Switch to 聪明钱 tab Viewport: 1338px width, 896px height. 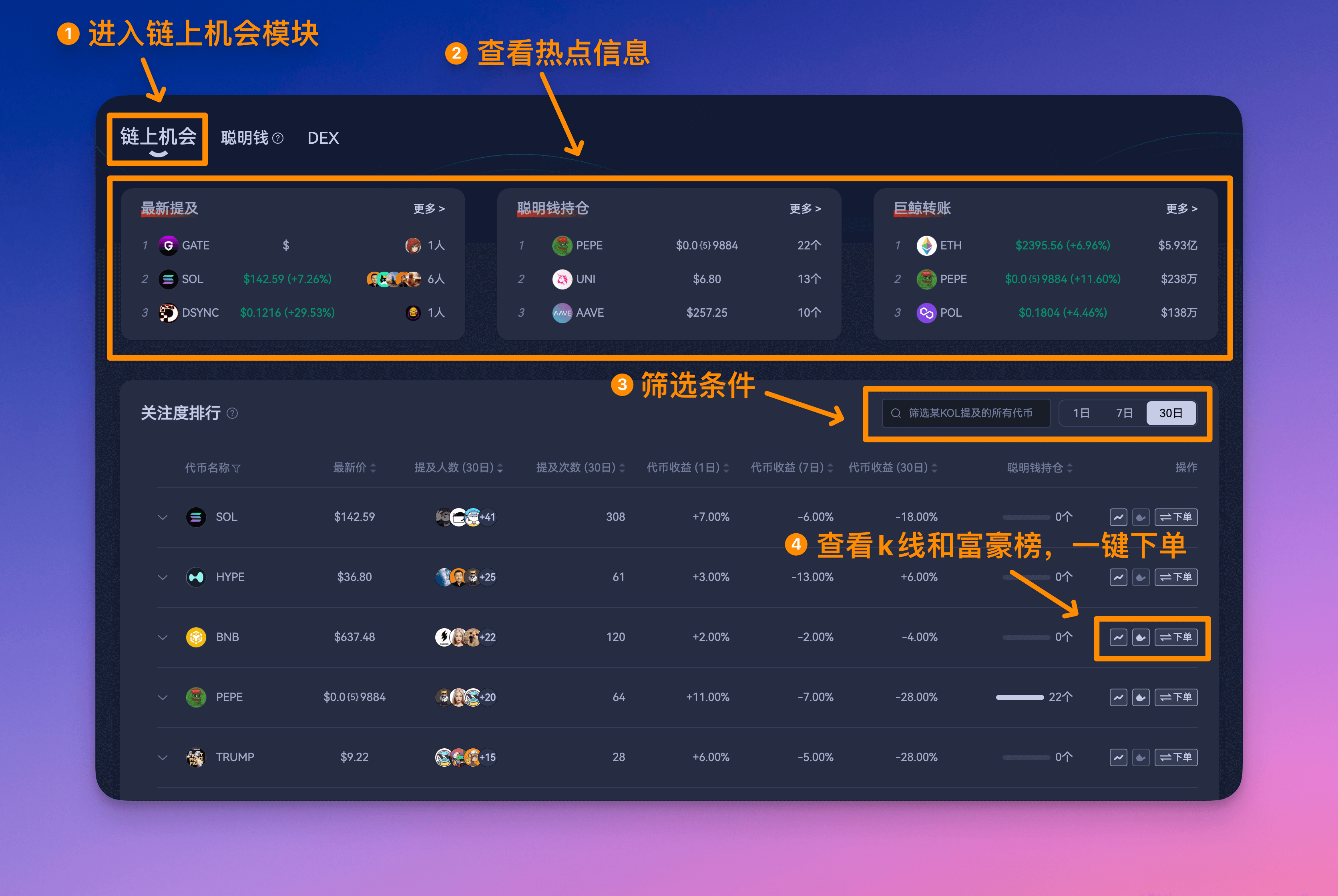tap(245, 138)
